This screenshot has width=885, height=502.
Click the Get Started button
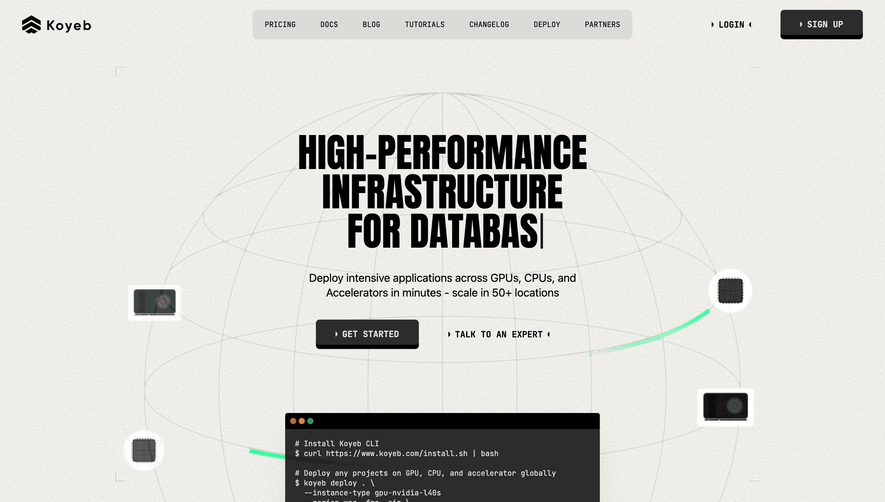[367, 334]
